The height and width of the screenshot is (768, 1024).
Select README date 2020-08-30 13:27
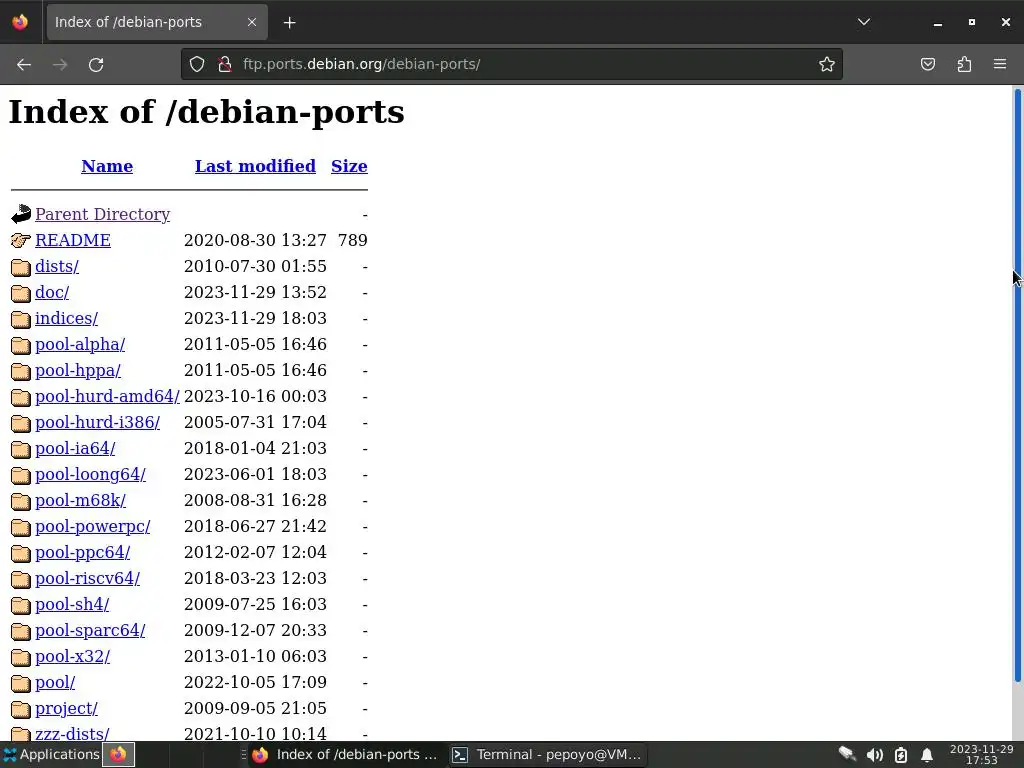point(255,240)
